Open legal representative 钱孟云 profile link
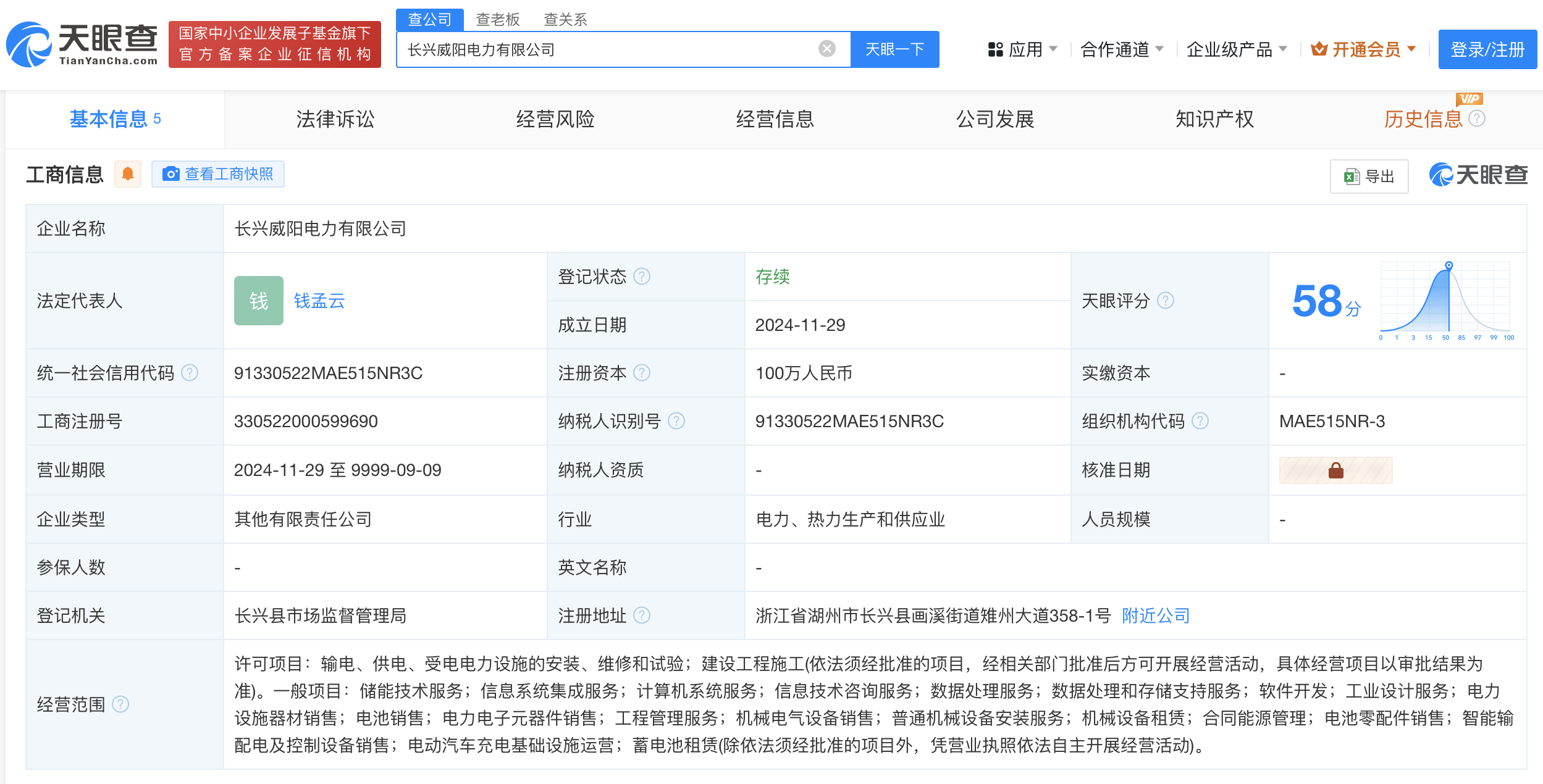Screen dimensions: 1543x784 coord(319,301)
